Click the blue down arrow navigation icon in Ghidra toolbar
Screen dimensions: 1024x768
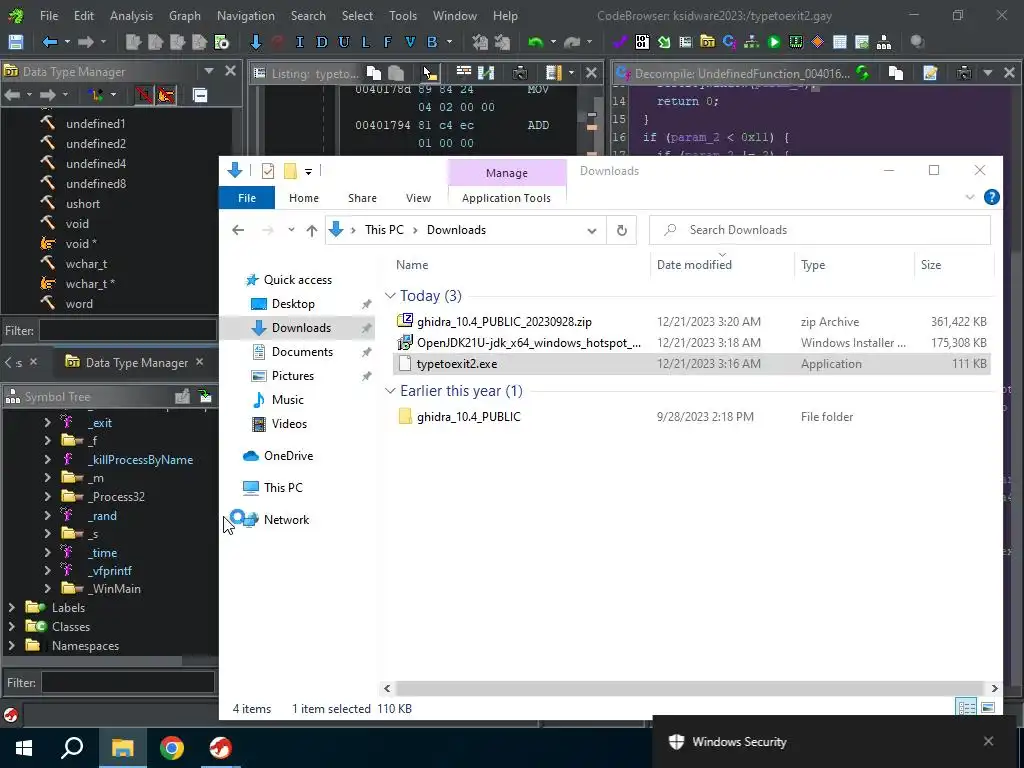(x=255, y=42)
